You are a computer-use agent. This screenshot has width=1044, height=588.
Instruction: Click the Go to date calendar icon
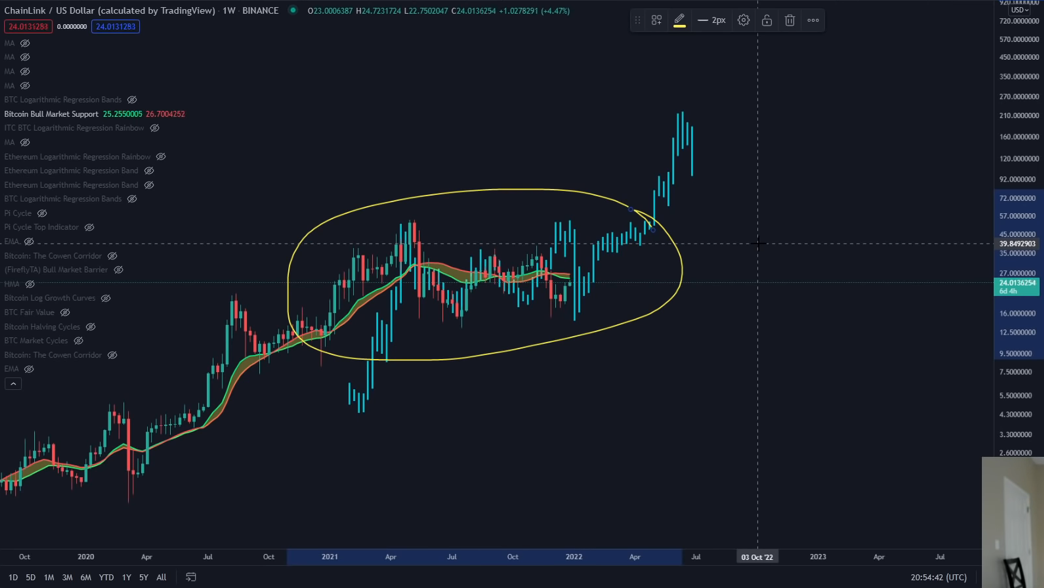pyautogui.click(x=191, y=577)
